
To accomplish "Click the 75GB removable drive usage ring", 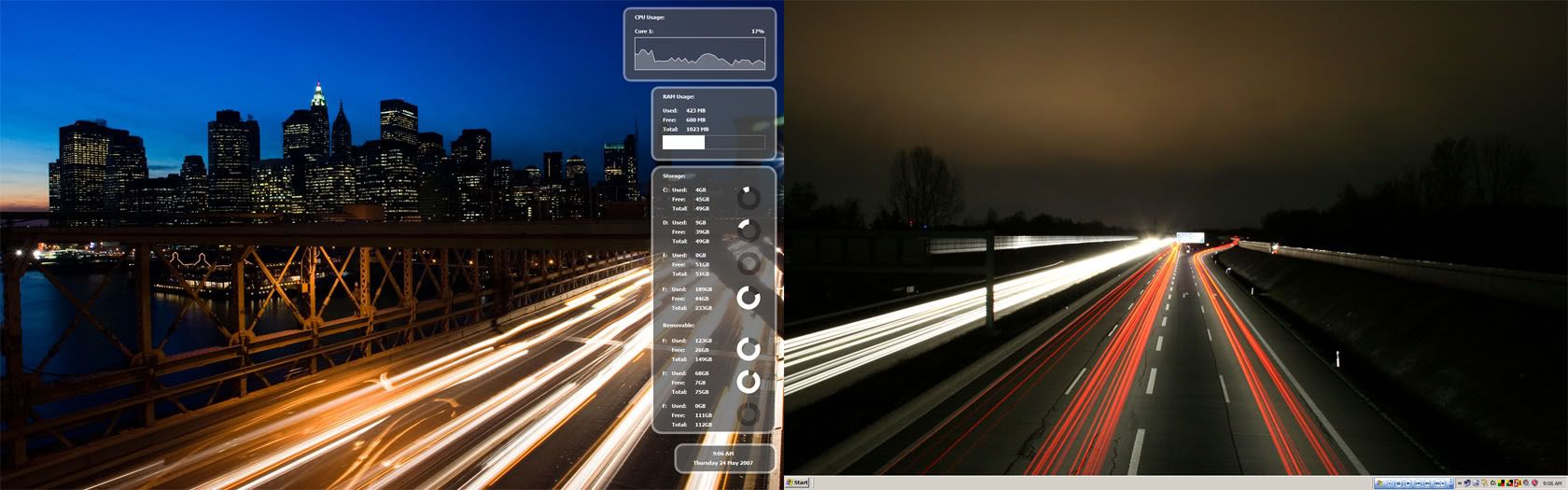I will pos(749,382).
